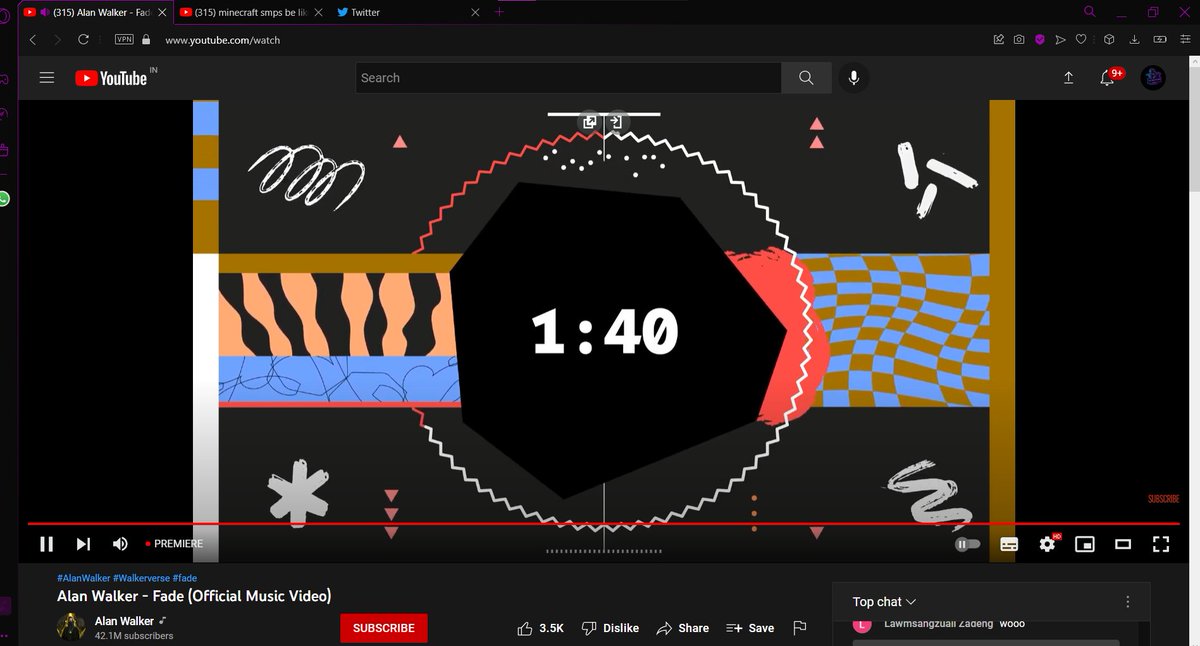Click the PREMIERE live indicator
This screenshot has height=646, width=1200.
pyautogui.click(x=174, y=544)
